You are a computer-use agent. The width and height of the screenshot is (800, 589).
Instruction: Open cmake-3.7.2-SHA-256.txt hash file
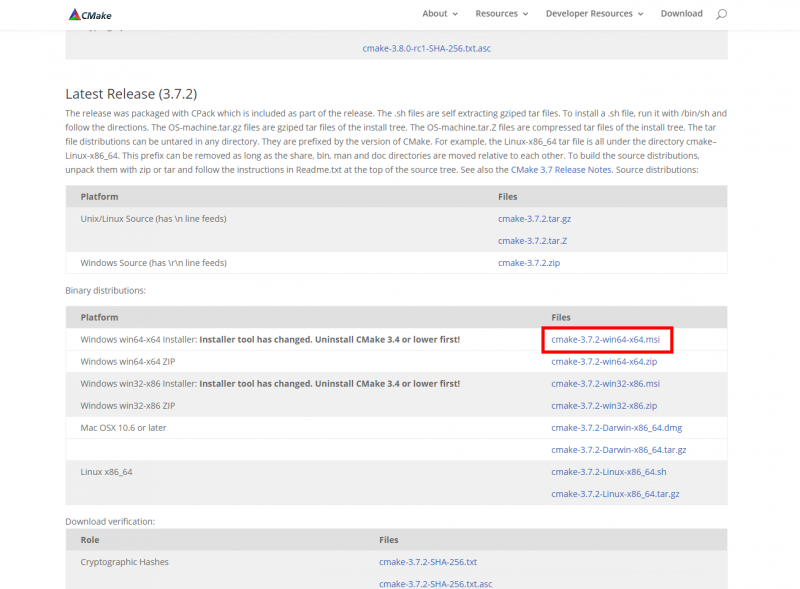(428, 562)
